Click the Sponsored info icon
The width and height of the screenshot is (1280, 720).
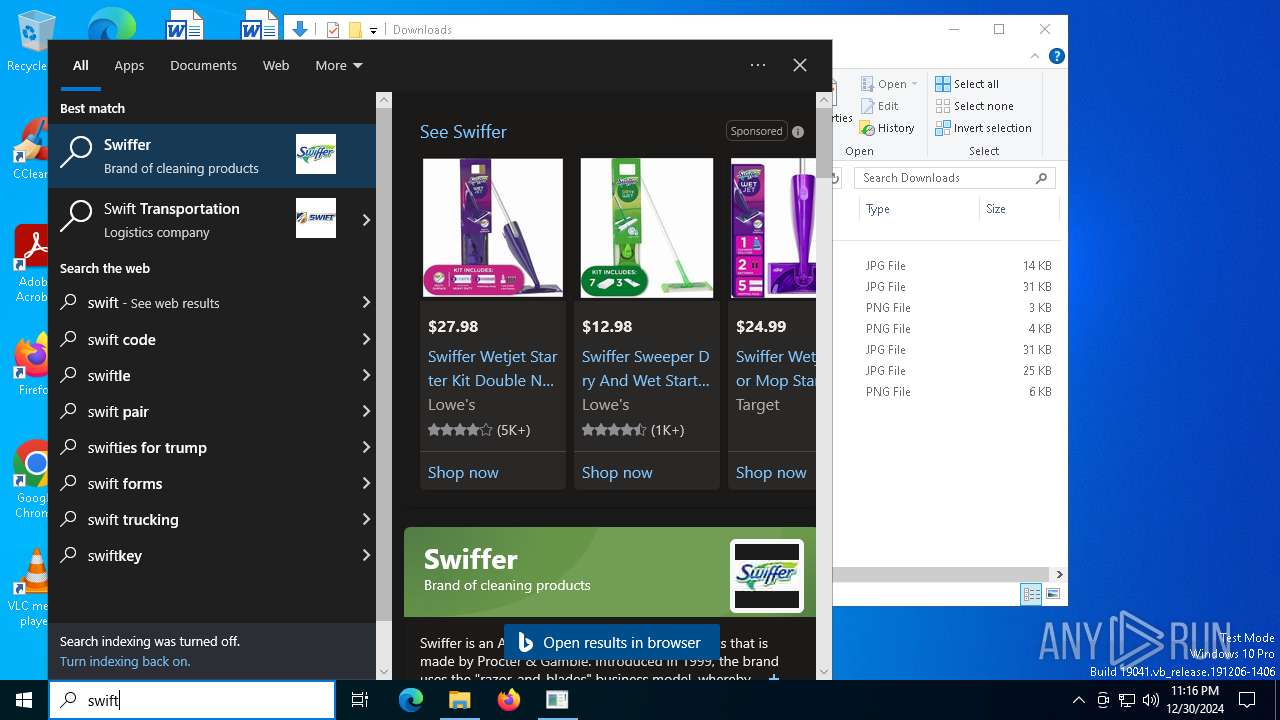(798, 132)
